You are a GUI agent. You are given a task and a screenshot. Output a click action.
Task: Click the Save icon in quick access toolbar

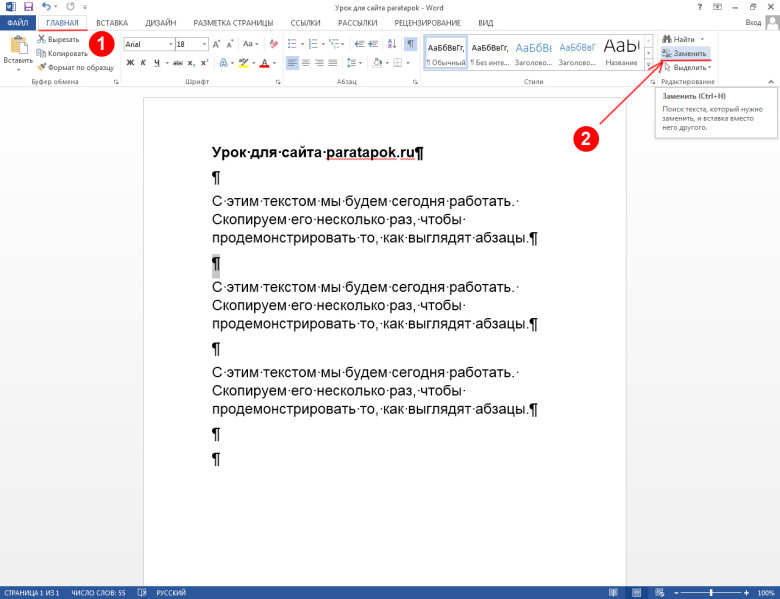coord(28,7)
